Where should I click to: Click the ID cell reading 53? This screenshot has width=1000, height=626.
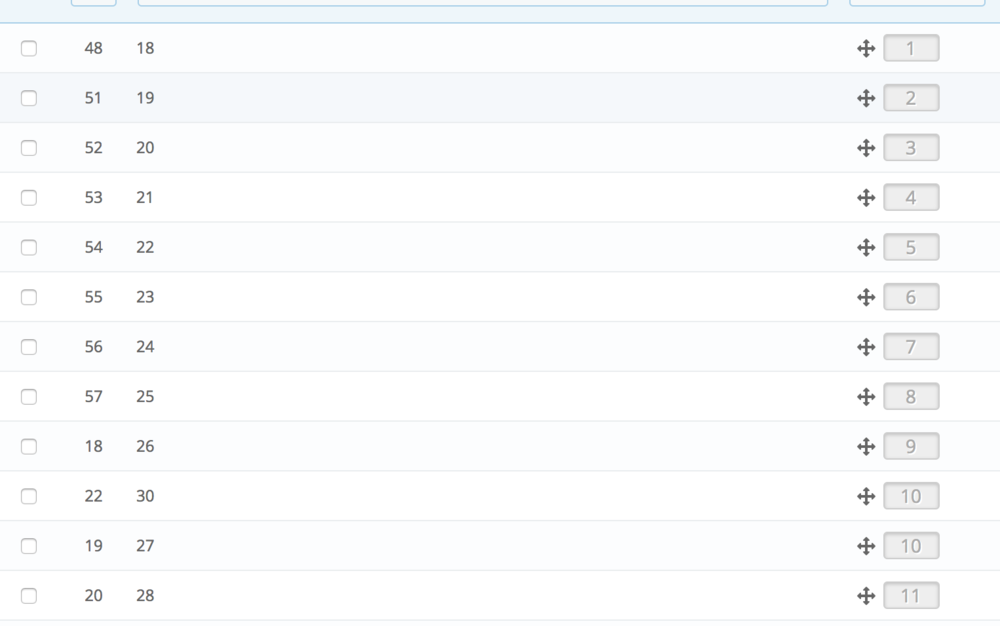click(93, 198)
